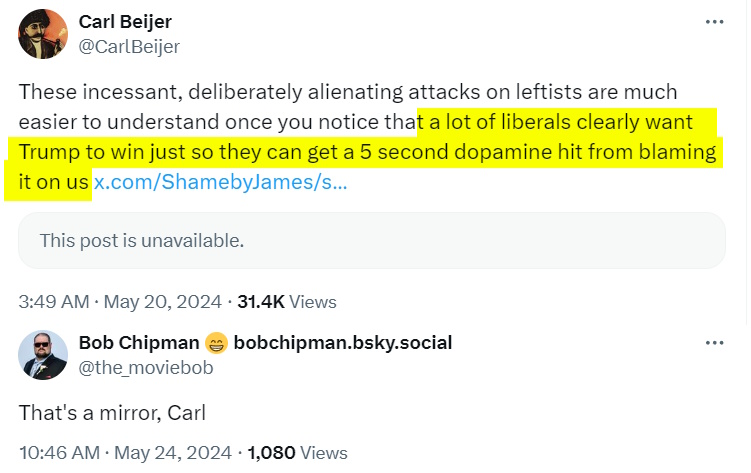
Task: View the 31.4K Views count
Action: (x=287, y=301)
